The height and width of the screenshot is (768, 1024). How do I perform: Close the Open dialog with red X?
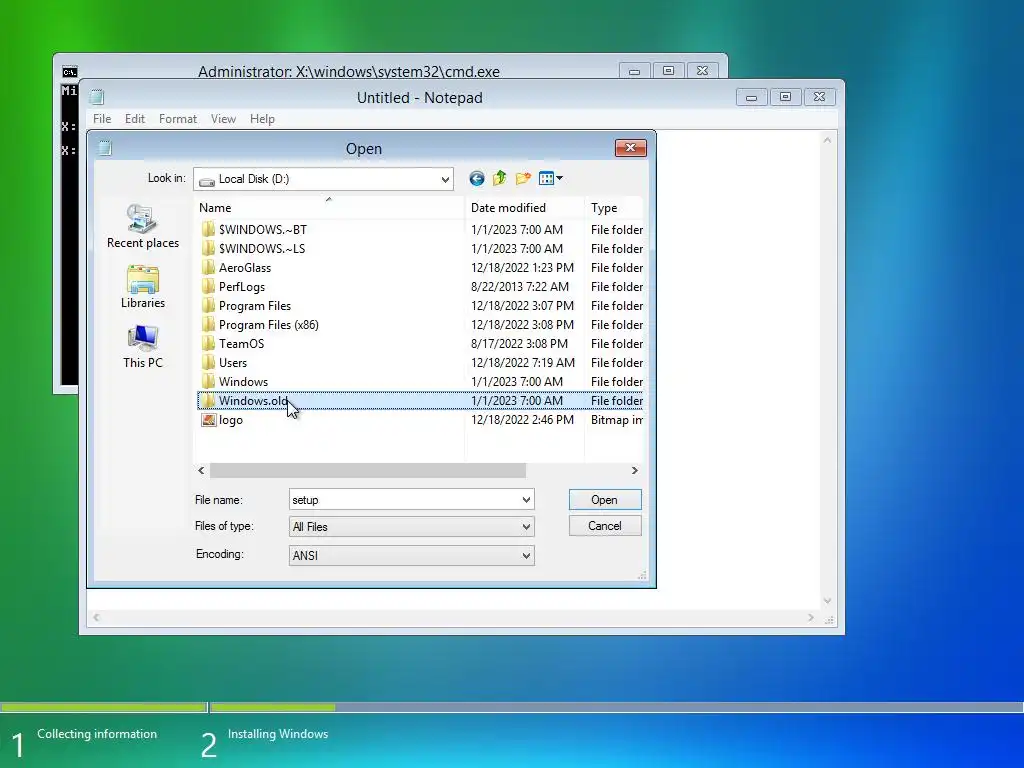click(x=630, y=148)
